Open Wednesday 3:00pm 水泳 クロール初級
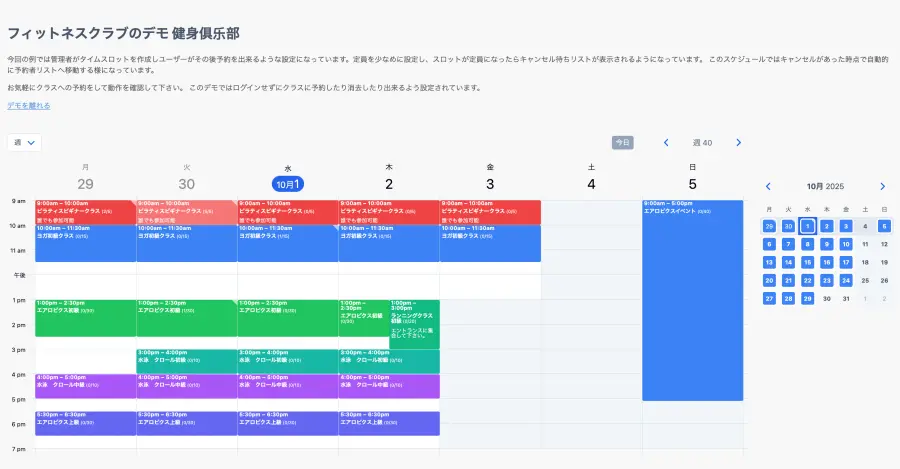 pyautogui.click(x=287, y=360)
